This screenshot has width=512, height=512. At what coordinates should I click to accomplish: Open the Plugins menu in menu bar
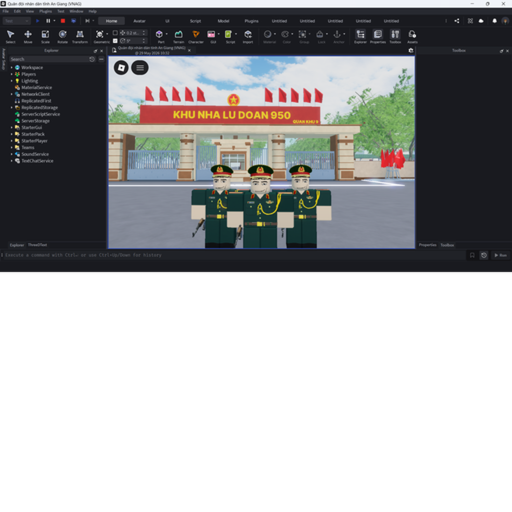click(45, 11)
